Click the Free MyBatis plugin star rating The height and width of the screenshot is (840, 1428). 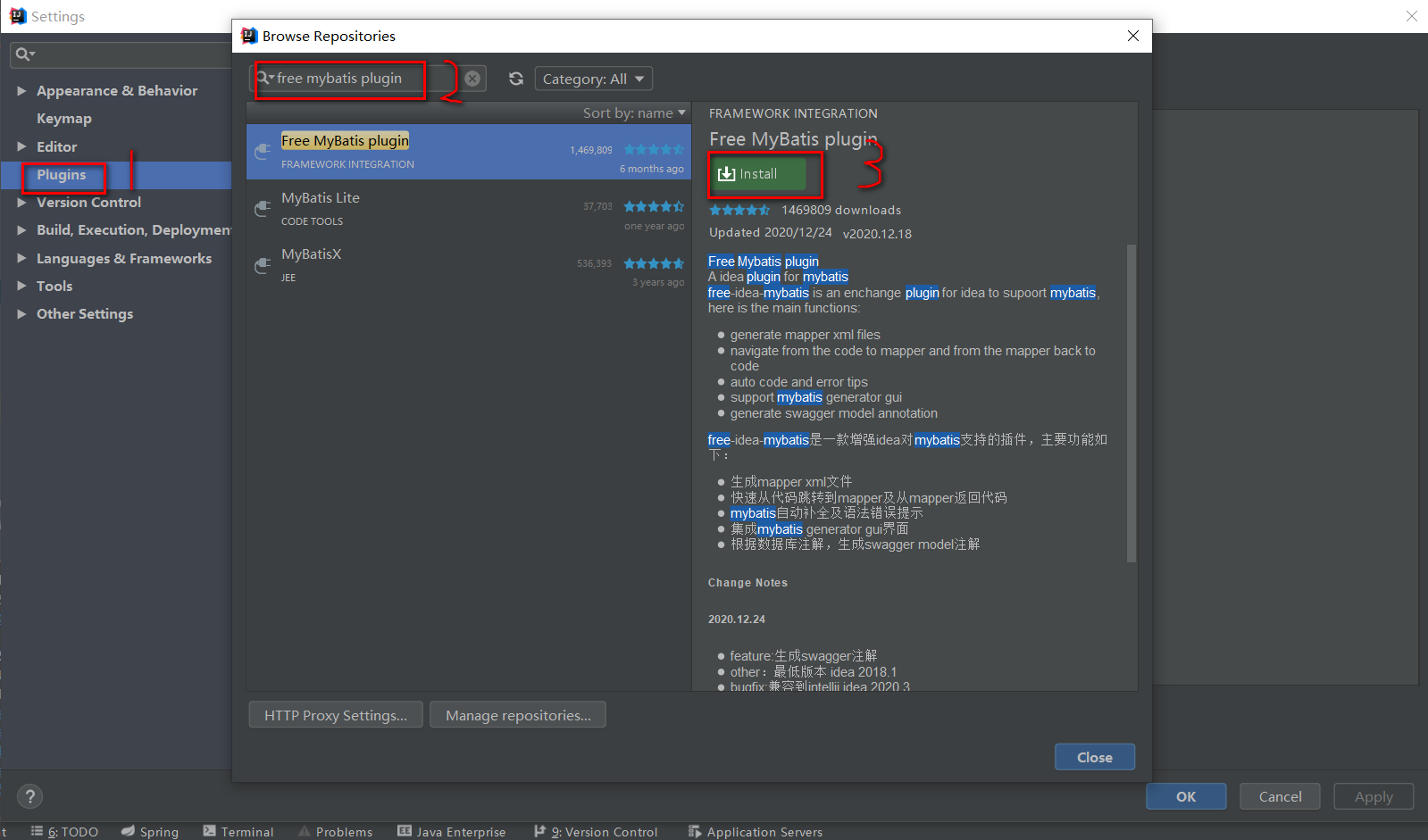tap(654, 150)
